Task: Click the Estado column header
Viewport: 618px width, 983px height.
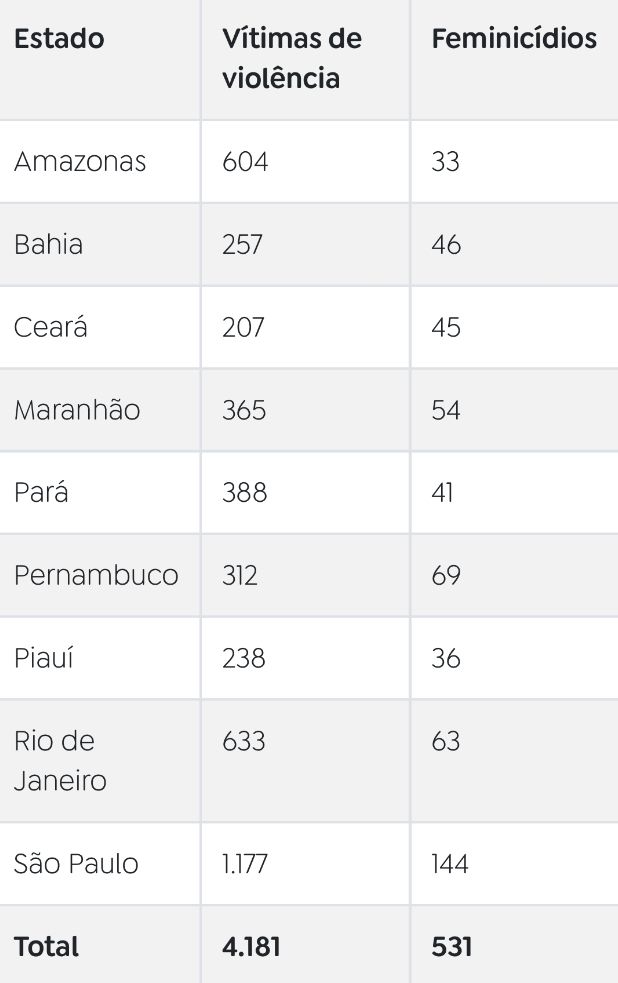Action: pos(59,39)
